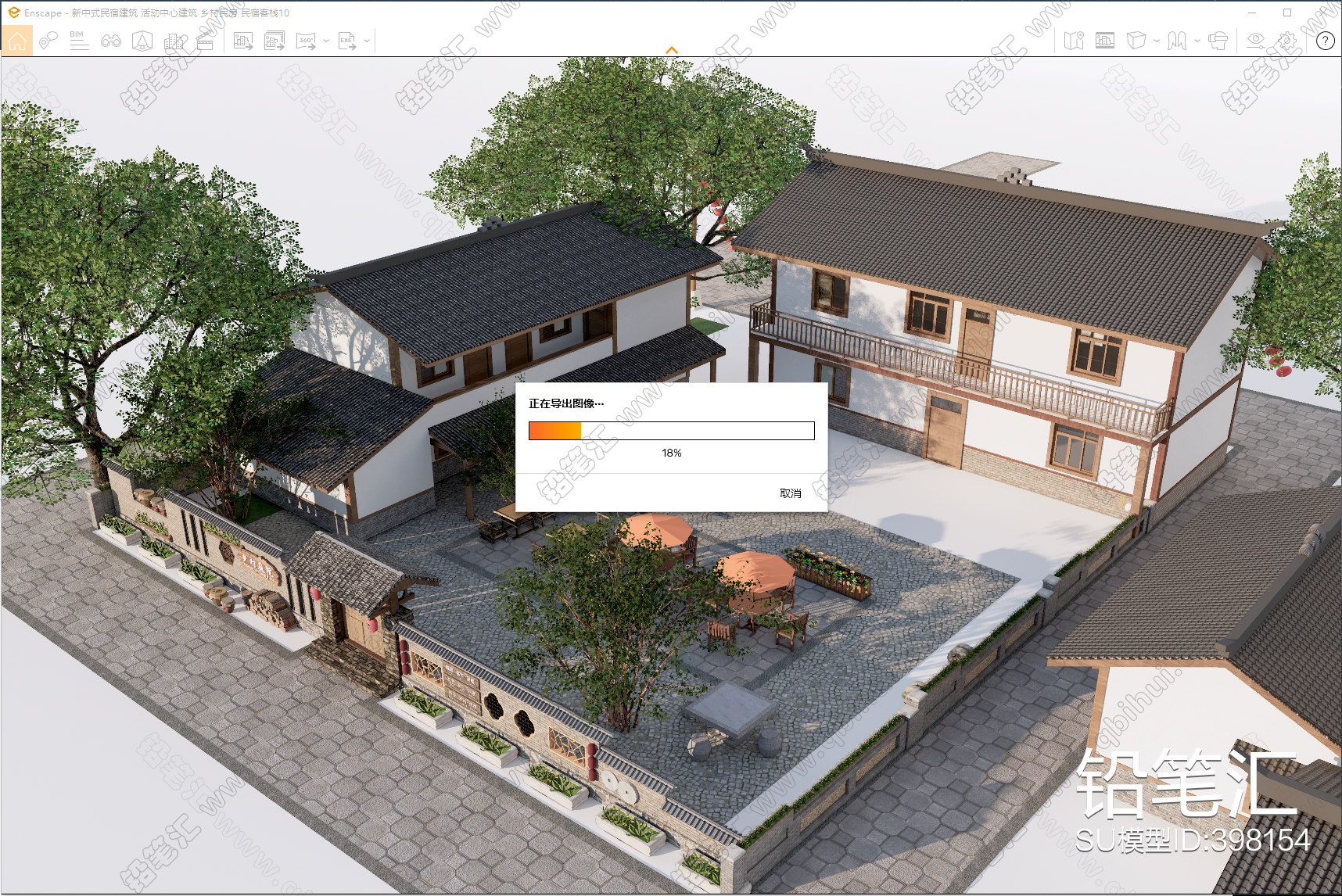The image size is (1342, 896).
Task: Select the projection cube view icon
Action: coord(1136,41)
